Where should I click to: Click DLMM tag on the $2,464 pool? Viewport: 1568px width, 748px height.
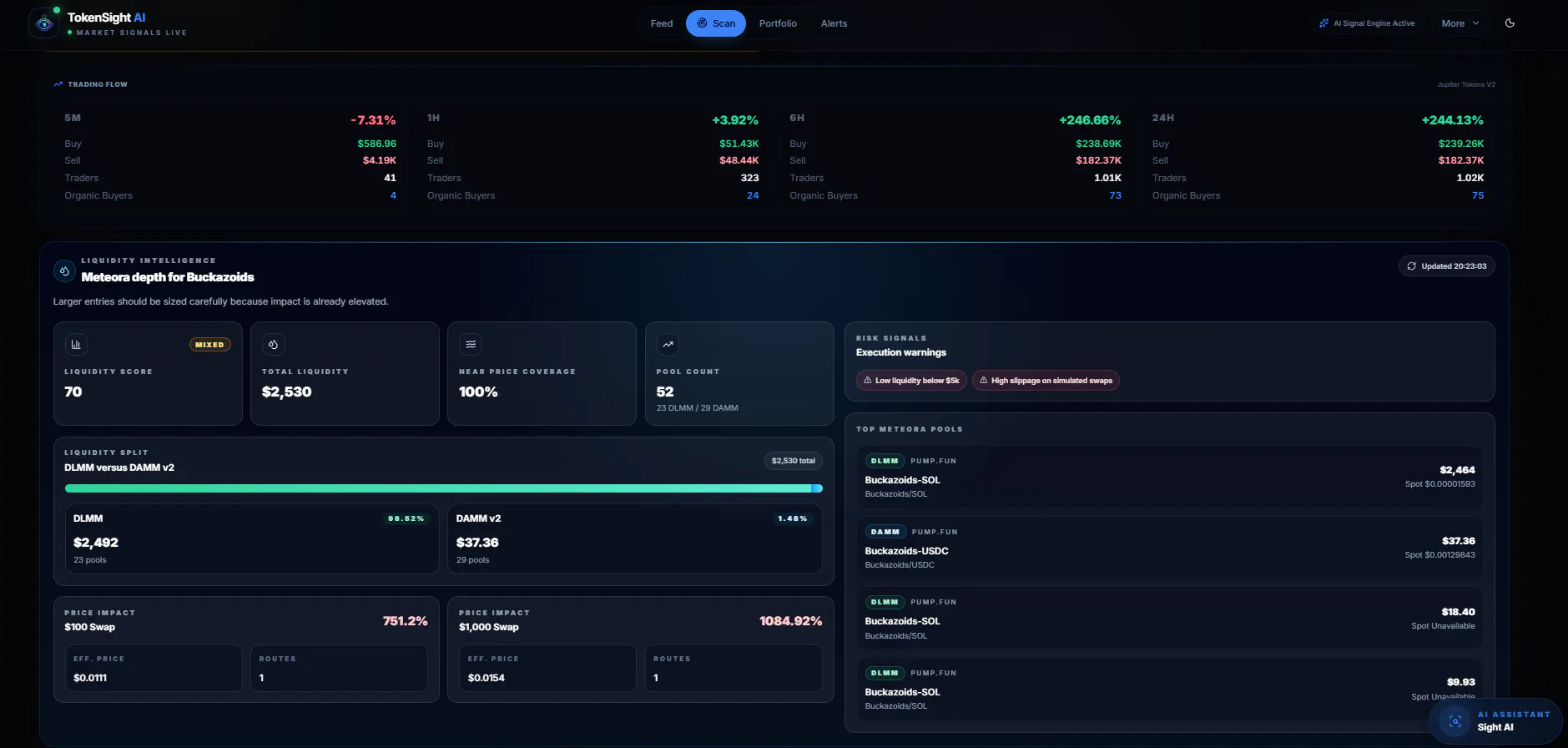pyautogui.click(x=885, y=461)
